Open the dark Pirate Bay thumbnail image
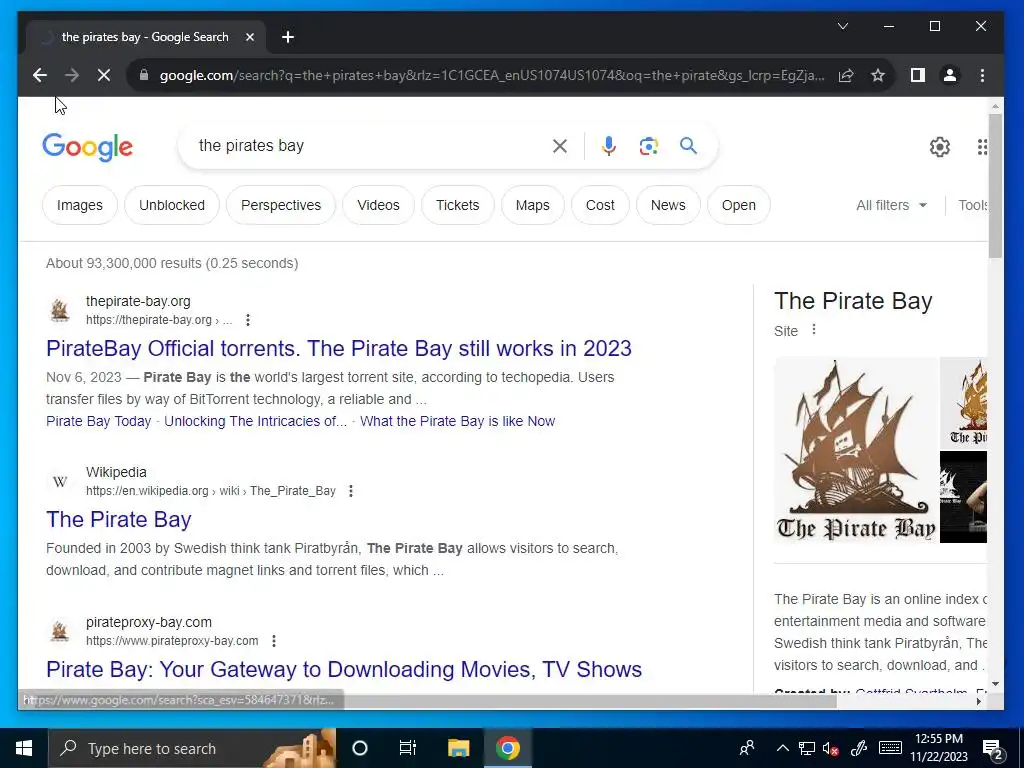 [963, 497]
